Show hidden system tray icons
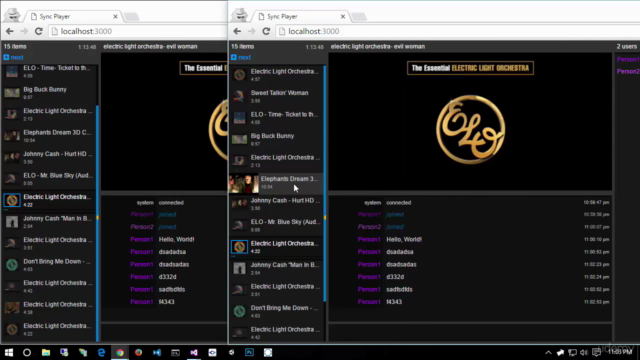The height and width of the screenshot is (360, 640). pyautogui.click(x=548, y=353)
